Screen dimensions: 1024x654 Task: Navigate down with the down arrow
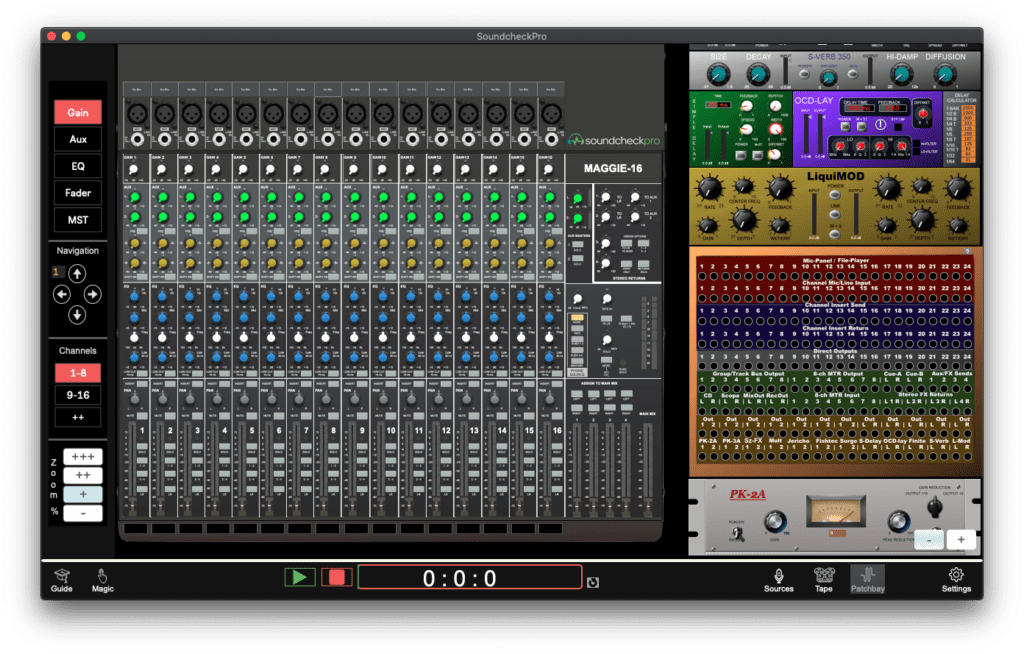77,316
